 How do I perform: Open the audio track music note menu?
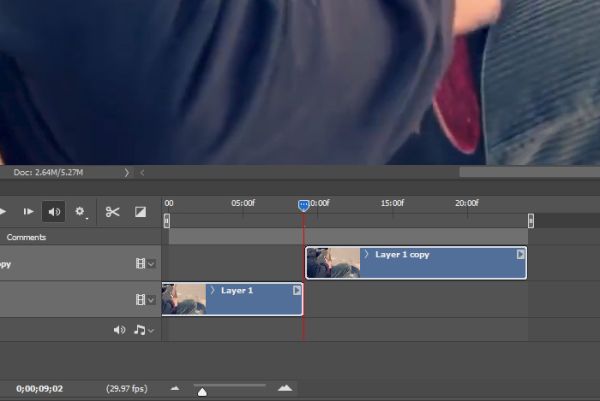144,330
